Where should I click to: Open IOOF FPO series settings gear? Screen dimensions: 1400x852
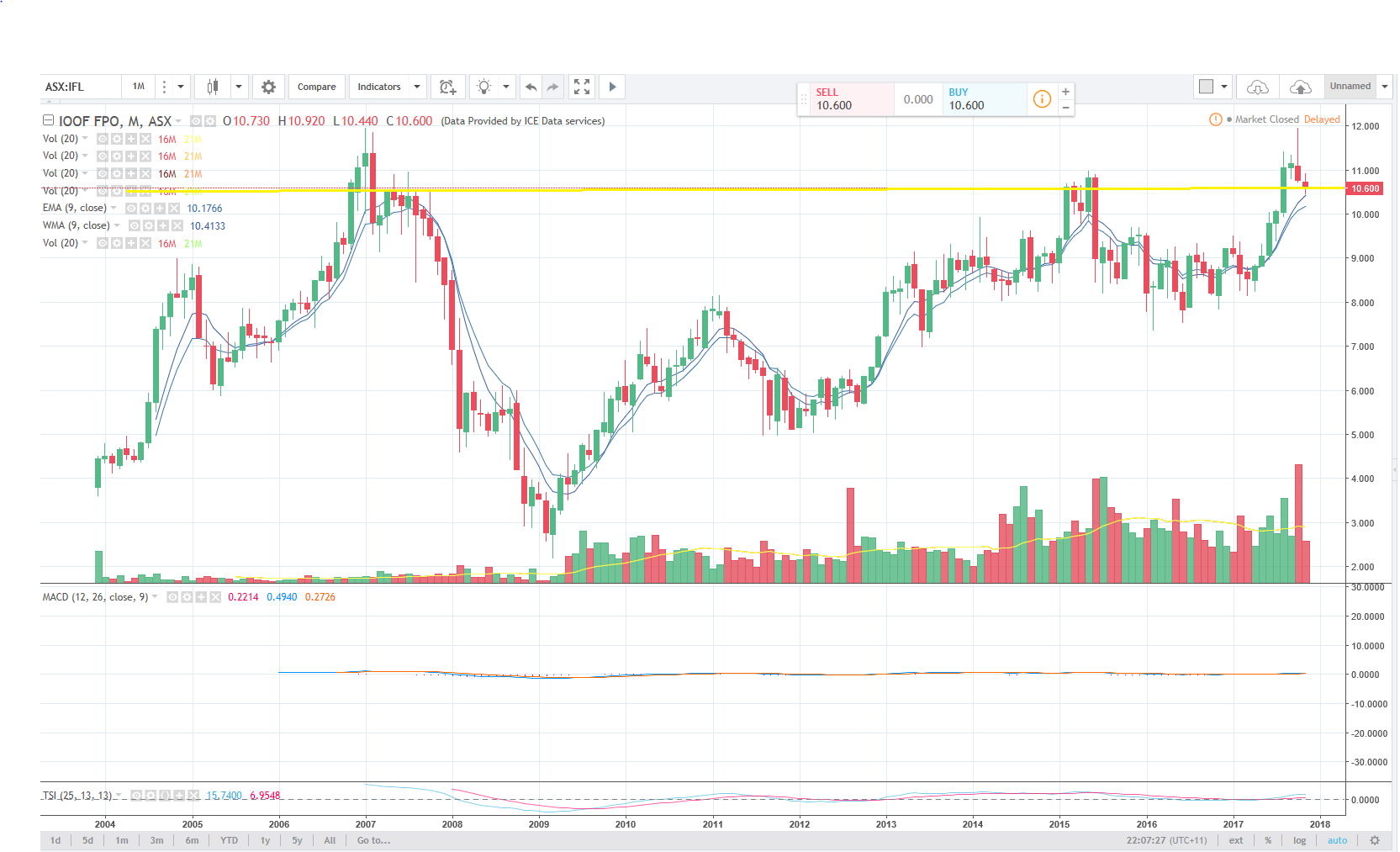[x=210, y=121]
